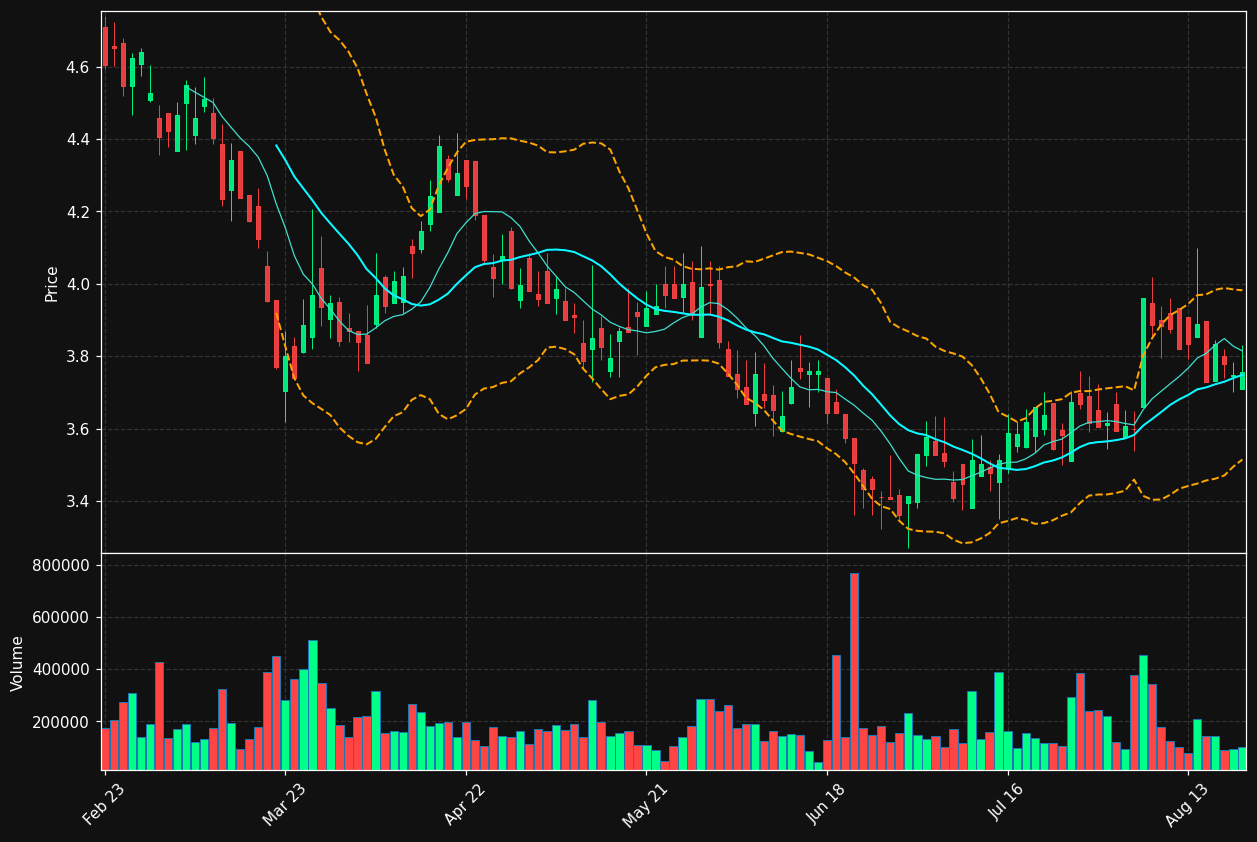The height and width of the screenshot is (842, 1257).
Task: Click the 4.2 price axis value
Action: 78,213
